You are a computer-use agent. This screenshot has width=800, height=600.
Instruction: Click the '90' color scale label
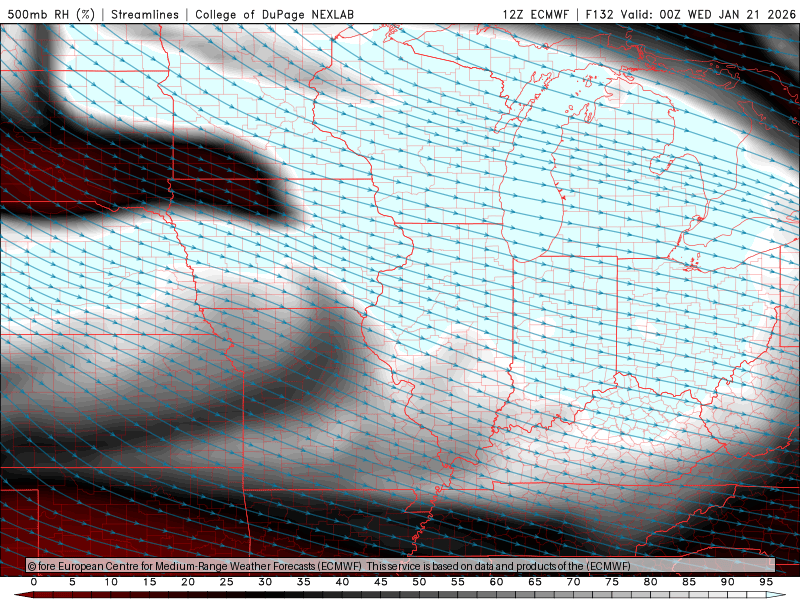pos(728,582)
